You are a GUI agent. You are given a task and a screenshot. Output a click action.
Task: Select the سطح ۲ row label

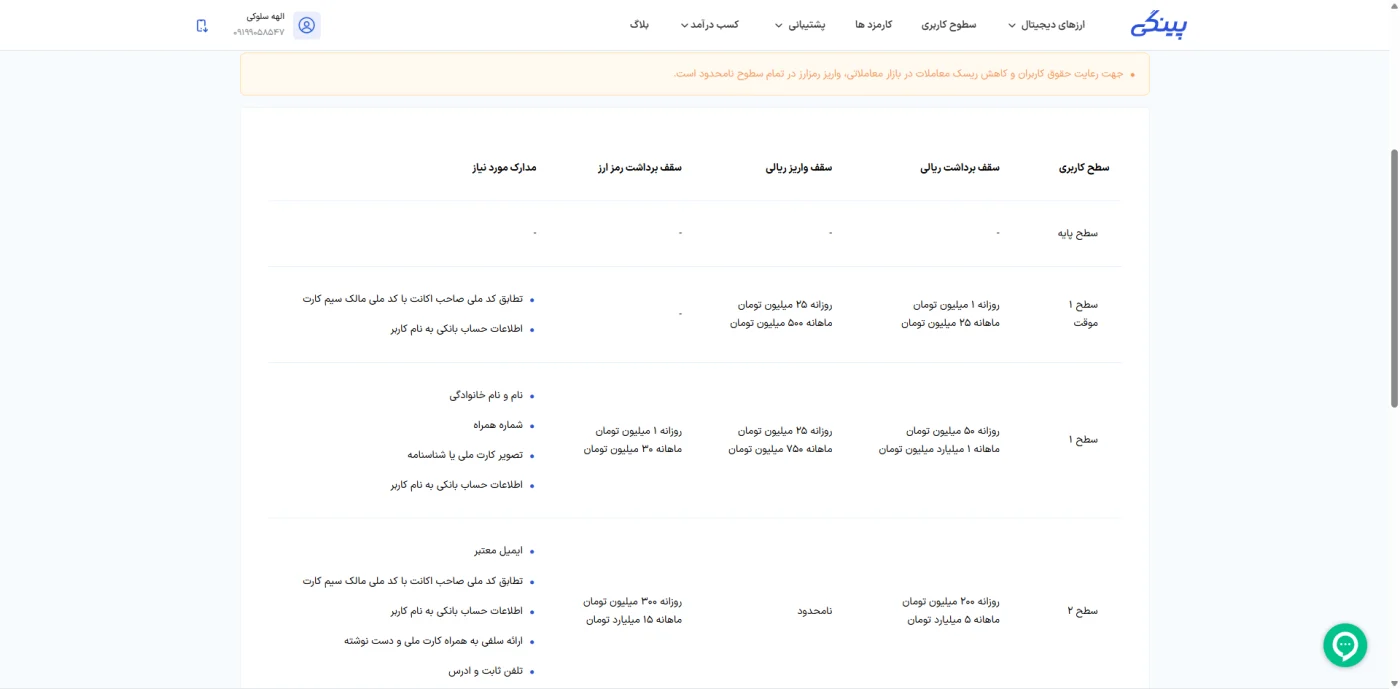(1083, 610)
